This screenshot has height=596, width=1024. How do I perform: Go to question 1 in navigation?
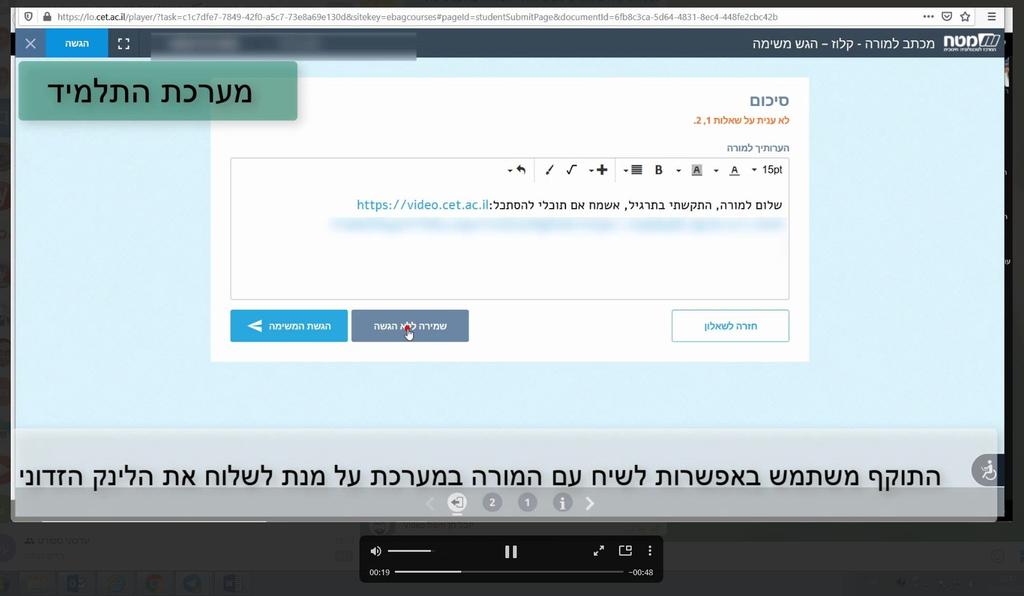(527, 503)
